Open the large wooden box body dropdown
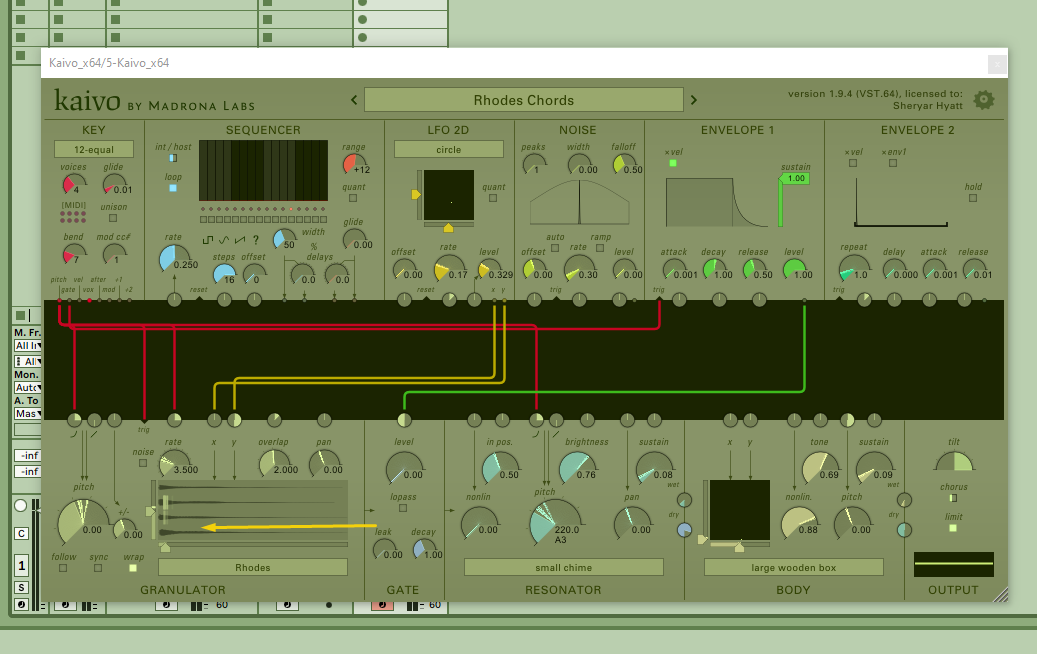 tap(794, 567)
